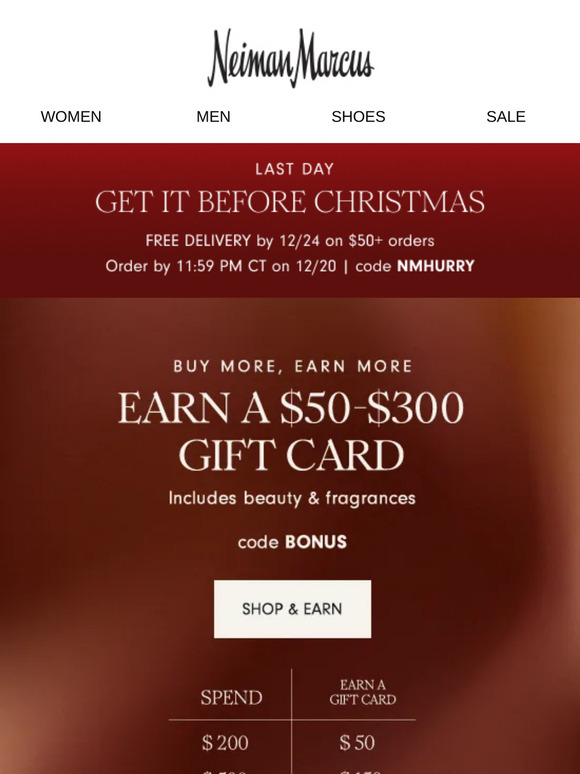This screenshot has width=580, height=774.
Task: Click the LAST DAY banner text
Action: [295, 169]
